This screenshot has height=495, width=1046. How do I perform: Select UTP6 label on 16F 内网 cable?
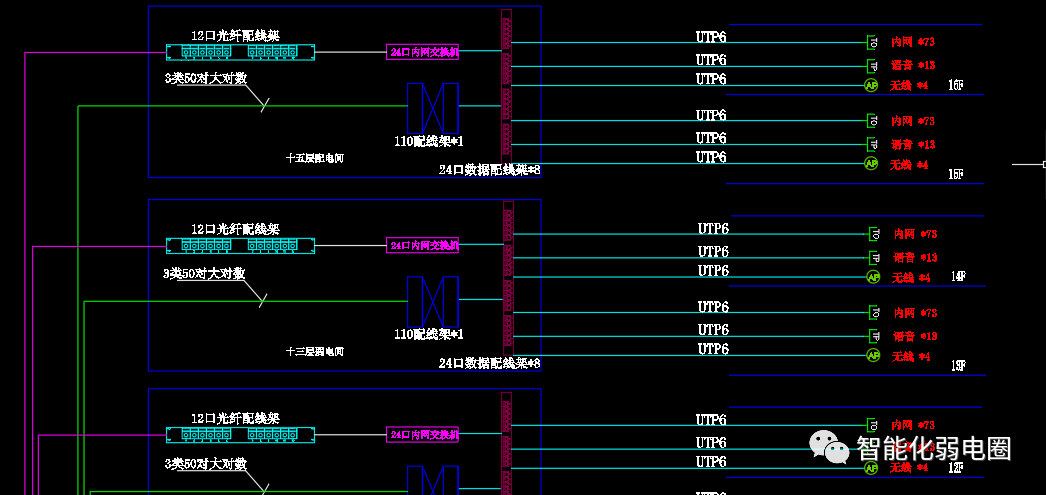pos(711,37)
